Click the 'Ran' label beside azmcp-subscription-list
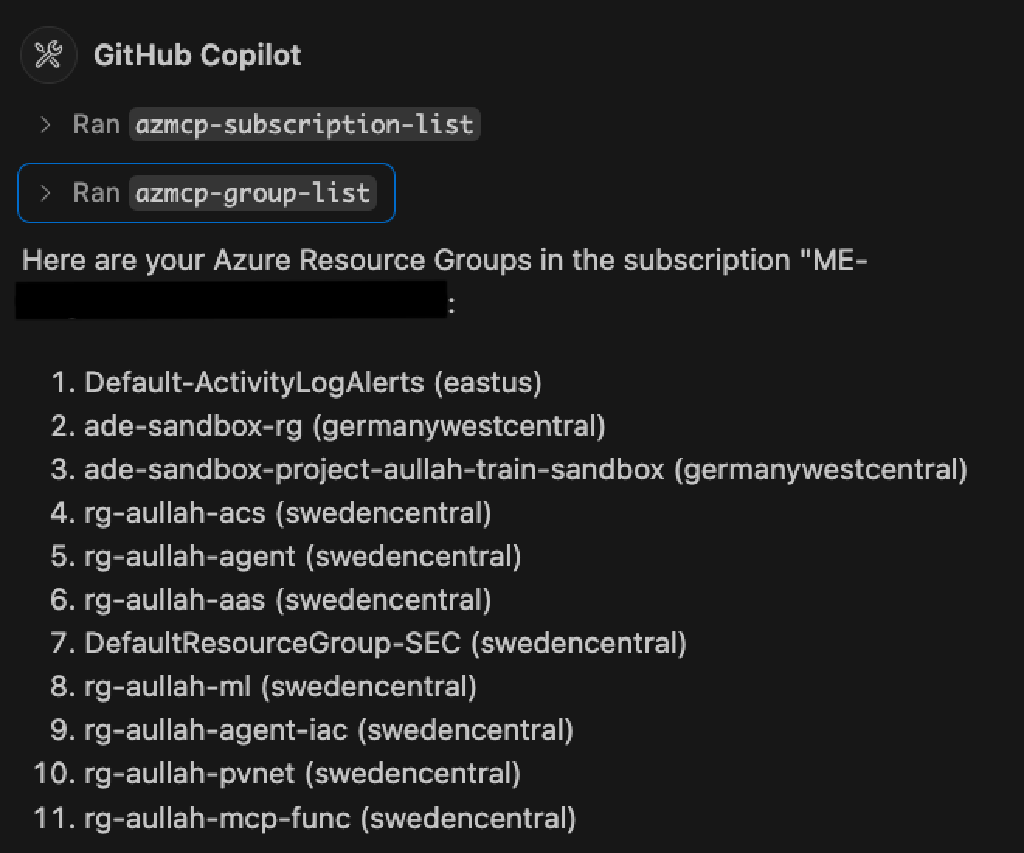Viewport: 1024px width, 853px height. coord(96,125)
